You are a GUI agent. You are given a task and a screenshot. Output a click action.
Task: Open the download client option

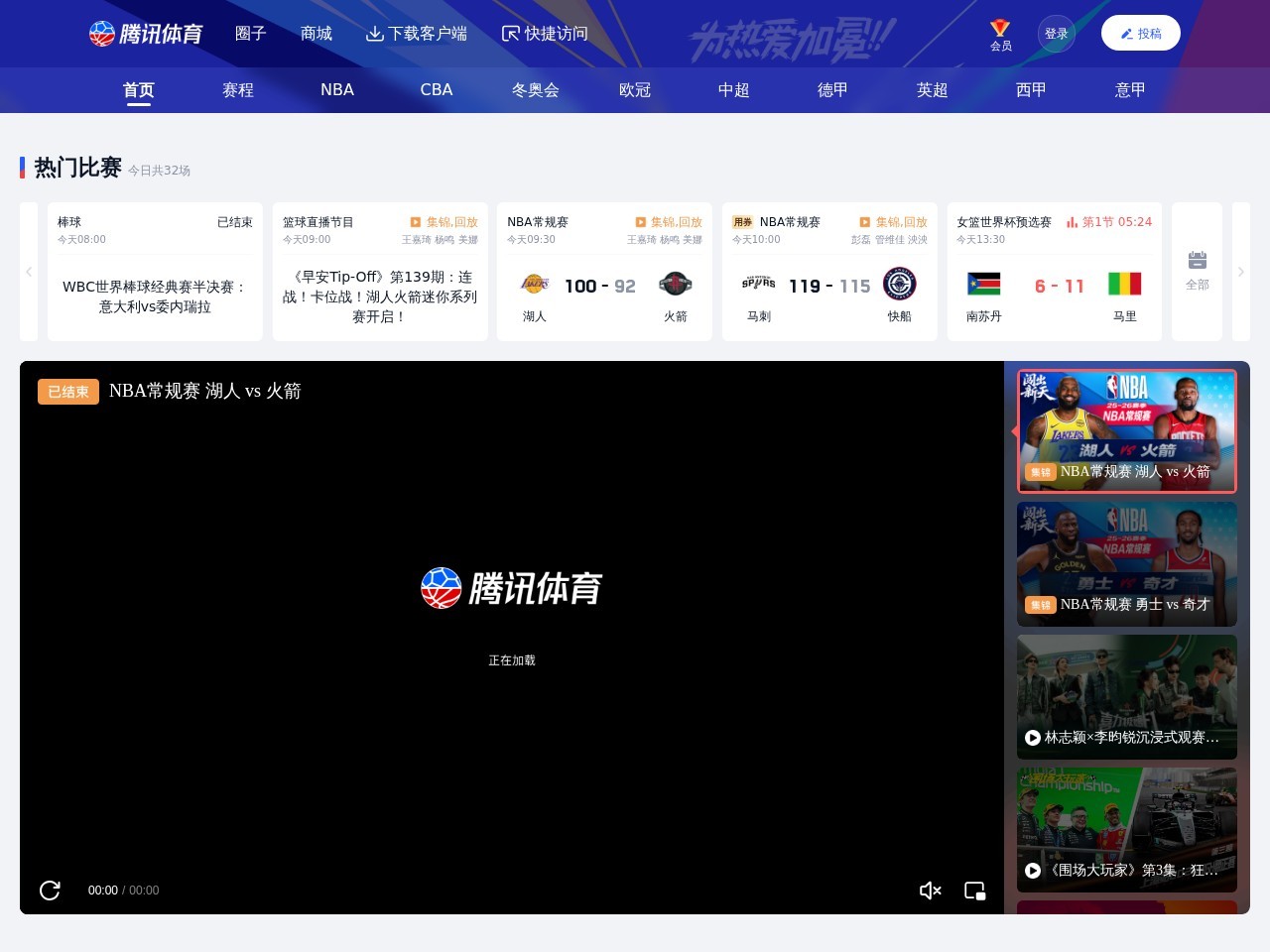pos(416,34)
